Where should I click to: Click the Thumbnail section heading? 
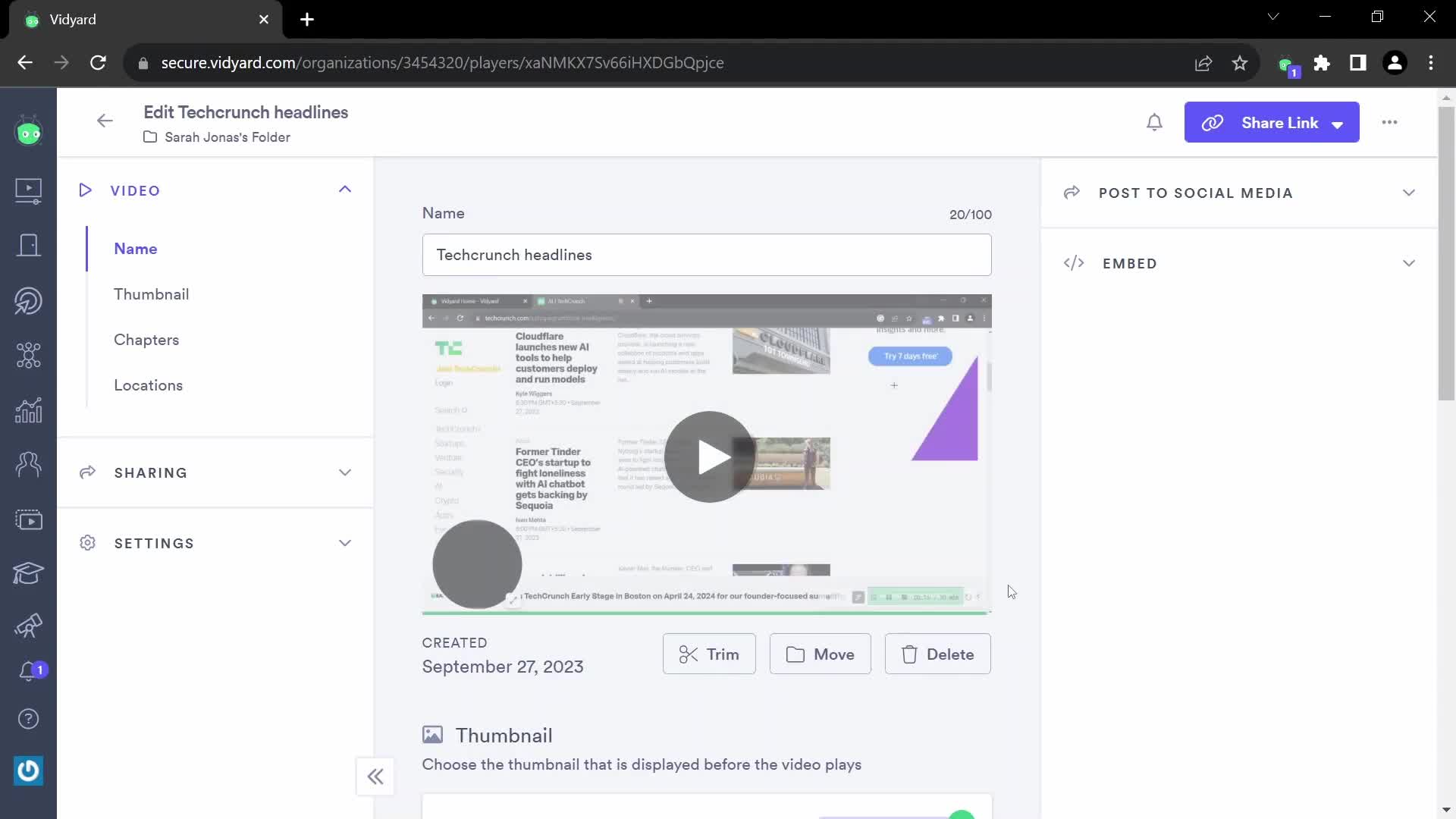click(504, 736)
